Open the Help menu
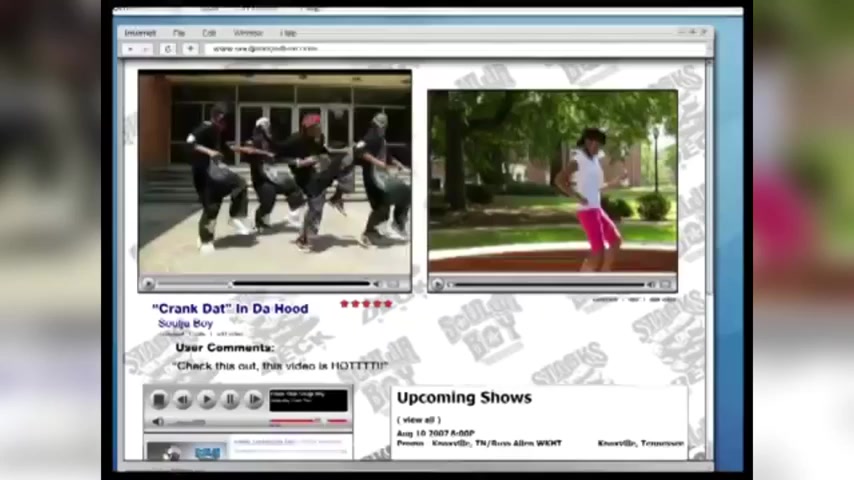This screenshot has width=854, height=480. point(288,33)
